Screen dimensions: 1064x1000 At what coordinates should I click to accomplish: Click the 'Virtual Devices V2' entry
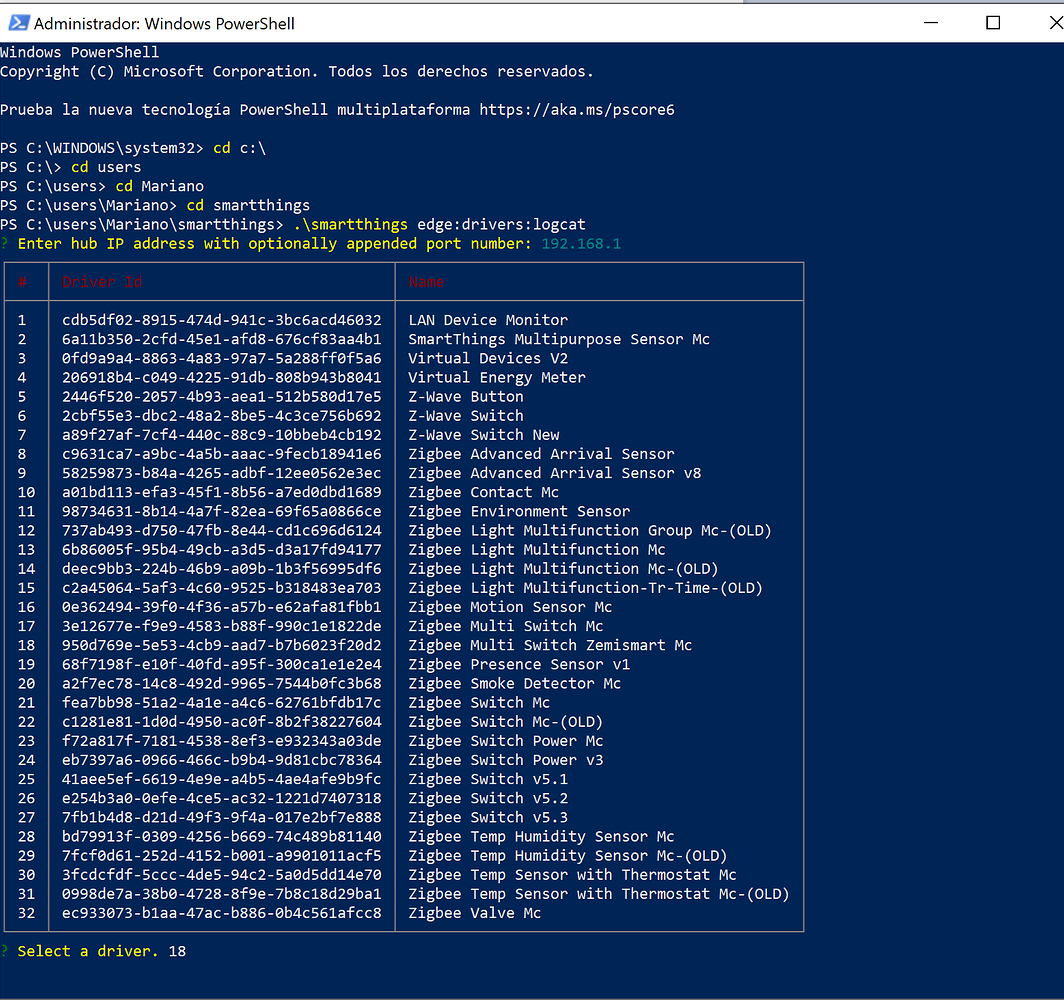coord(488,358)
